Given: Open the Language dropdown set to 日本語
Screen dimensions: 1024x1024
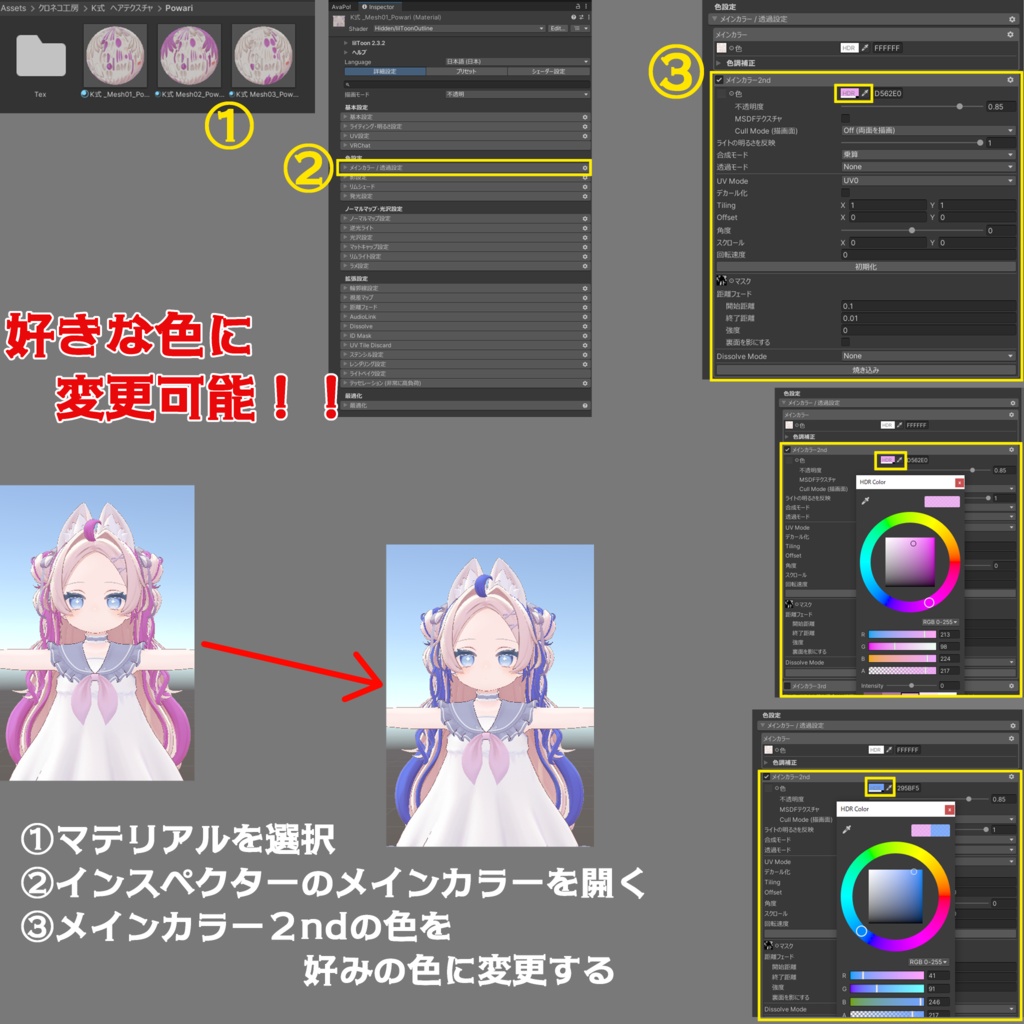Looking at the screenshot, I should click(517, 61).
